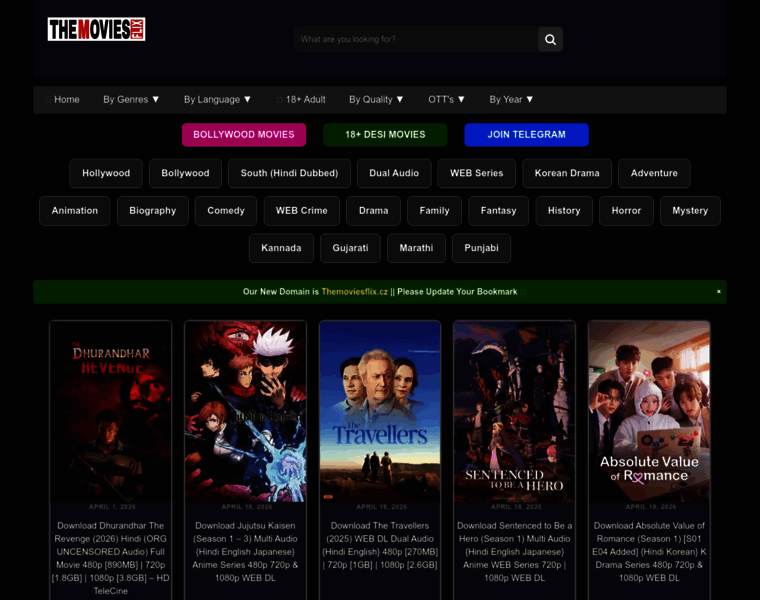Click the Join Telegram button
The height and width of the screenshot is (600, 760).
pyautogui.click(x=526, y=134)
